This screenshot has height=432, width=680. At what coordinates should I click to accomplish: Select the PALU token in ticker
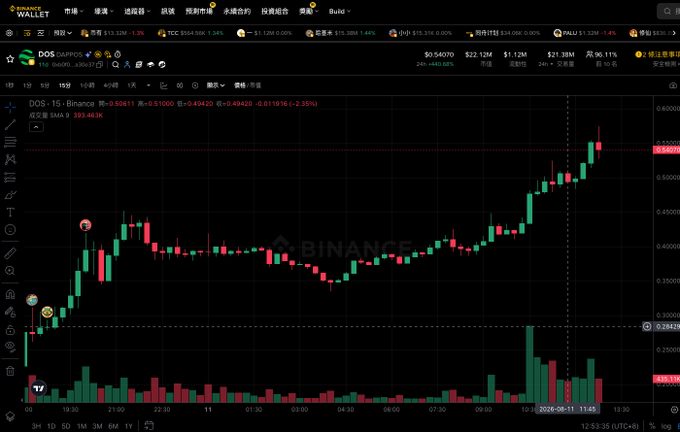(x=585, y=33)
